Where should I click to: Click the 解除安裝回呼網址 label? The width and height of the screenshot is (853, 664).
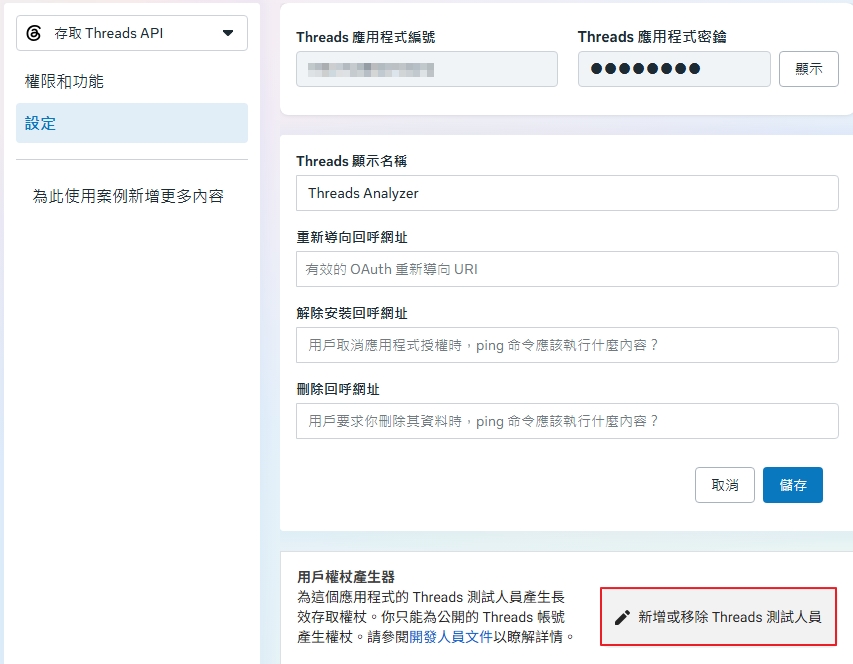point(351,313)
